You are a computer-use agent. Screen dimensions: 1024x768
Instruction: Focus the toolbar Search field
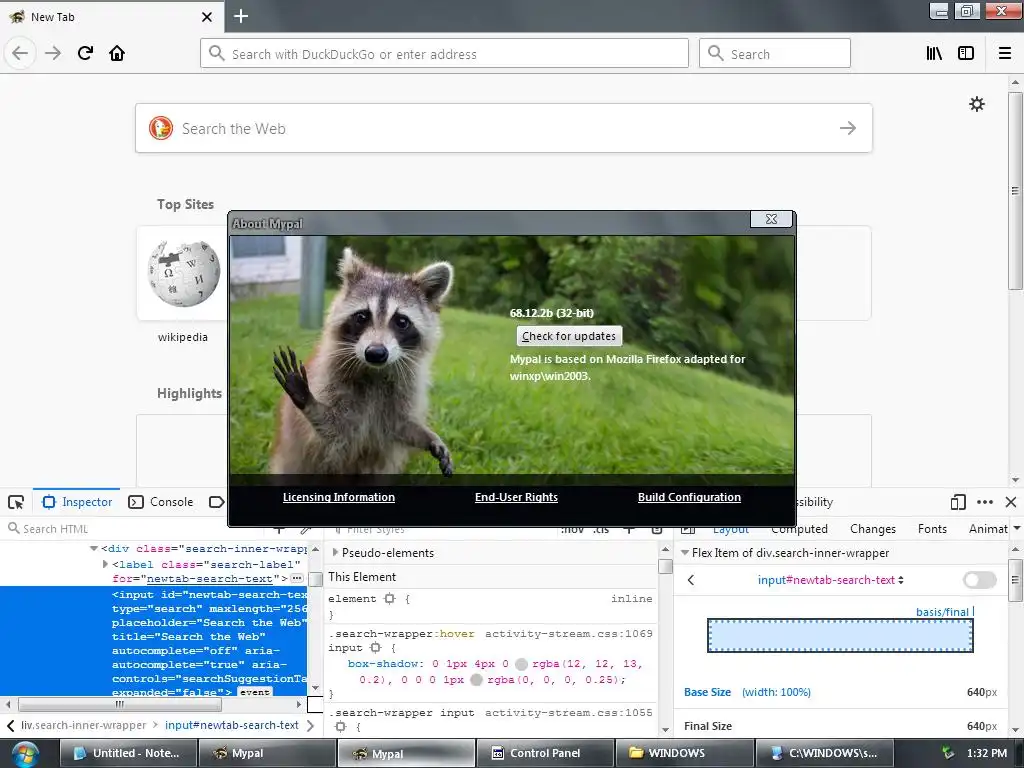775,54
